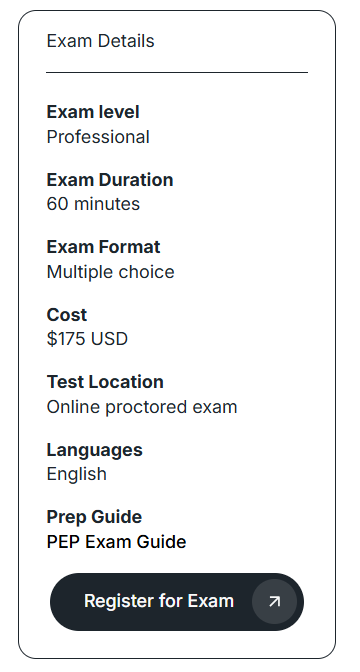Open the PEP Exam Guide link
Viewport: 360px width, 672px height.
pos(116,542)
